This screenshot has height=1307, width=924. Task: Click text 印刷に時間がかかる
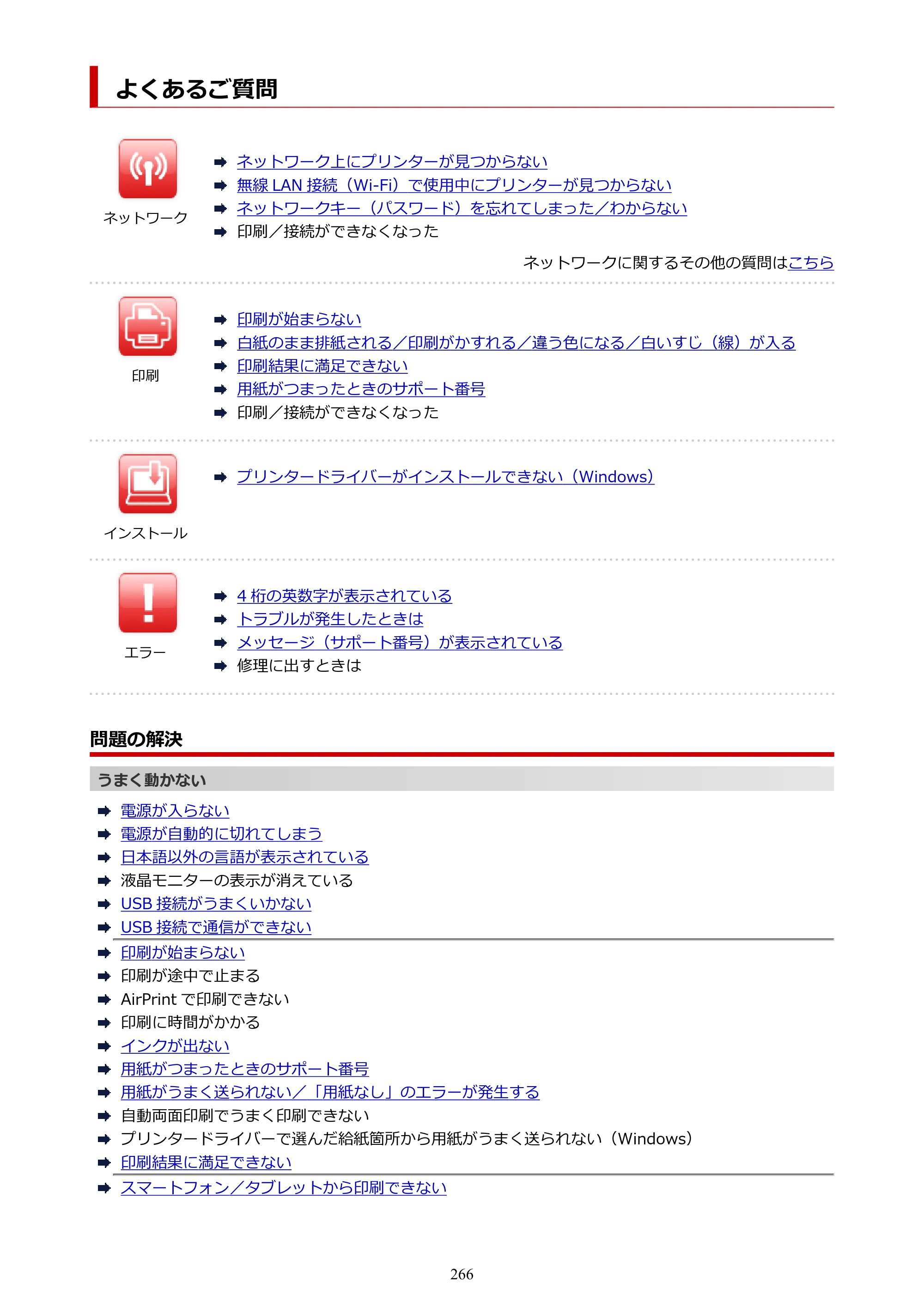point(190,1023)
